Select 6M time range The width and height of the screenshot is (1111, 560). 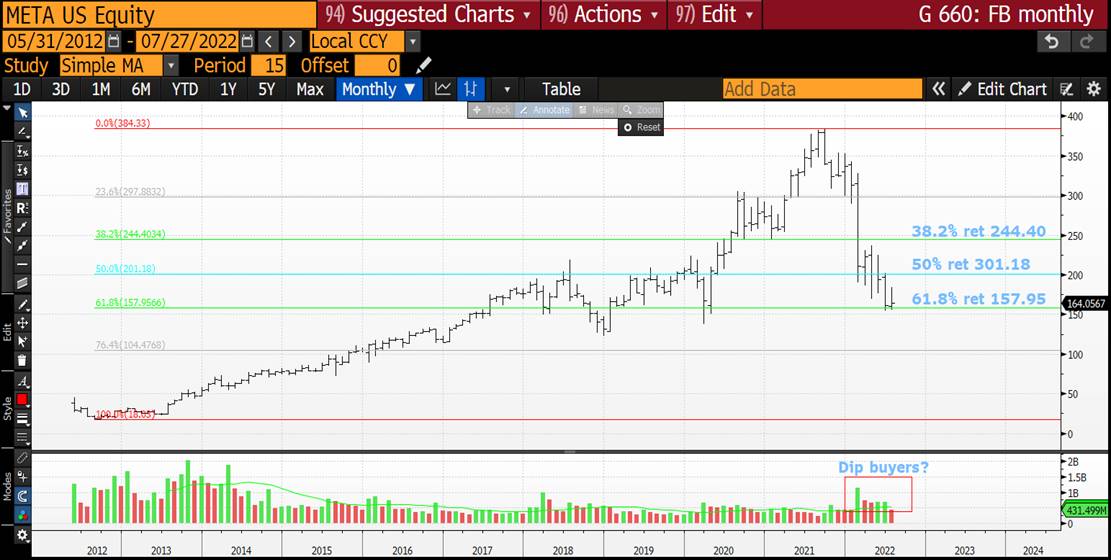141,89
